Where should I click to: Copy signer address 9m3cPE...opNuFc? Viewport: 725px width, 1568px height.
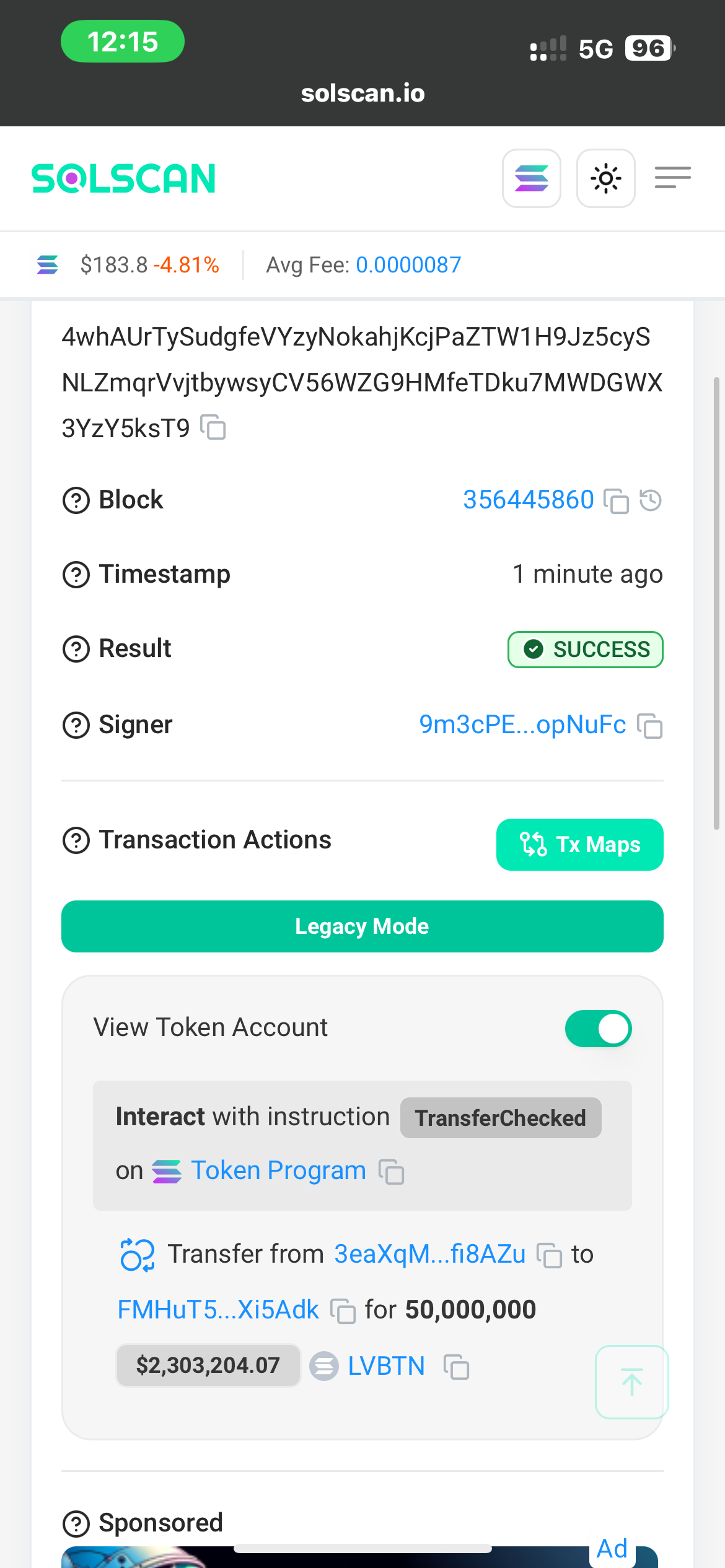[x=650, y=725]
